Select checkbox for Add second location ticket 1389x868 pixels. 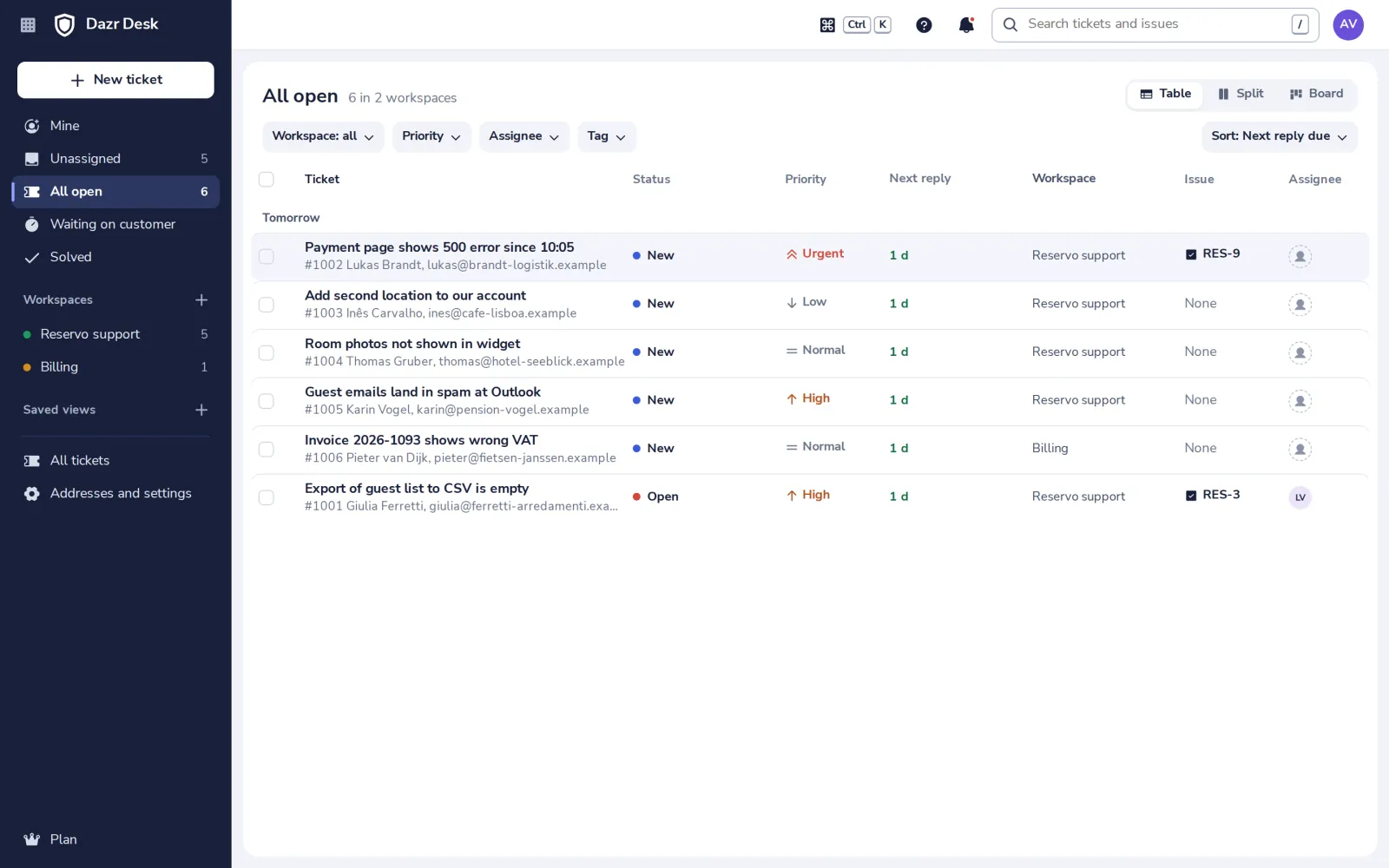[x=267, y=305]
